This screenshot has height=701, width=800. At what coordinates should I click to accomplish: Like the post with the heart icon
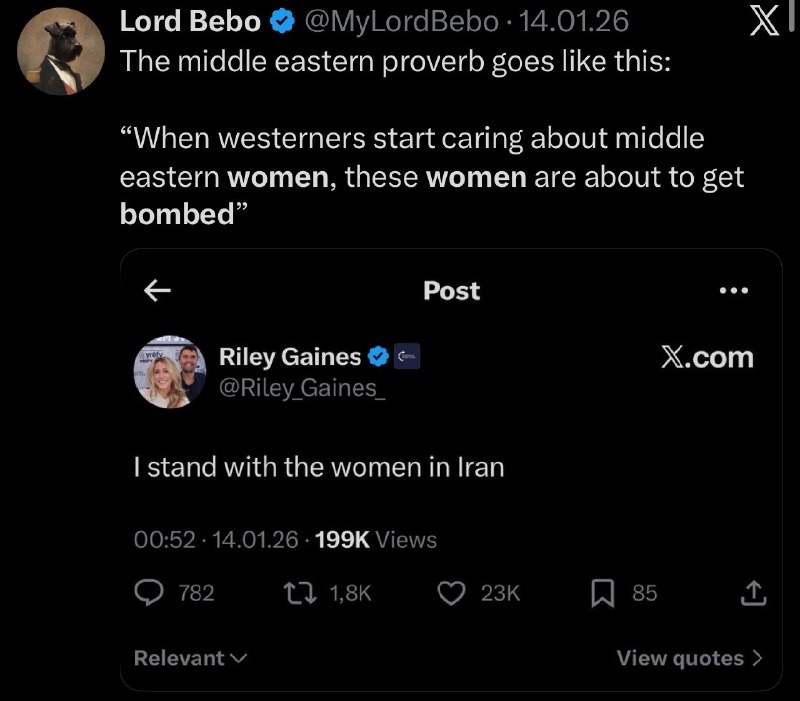453,593
